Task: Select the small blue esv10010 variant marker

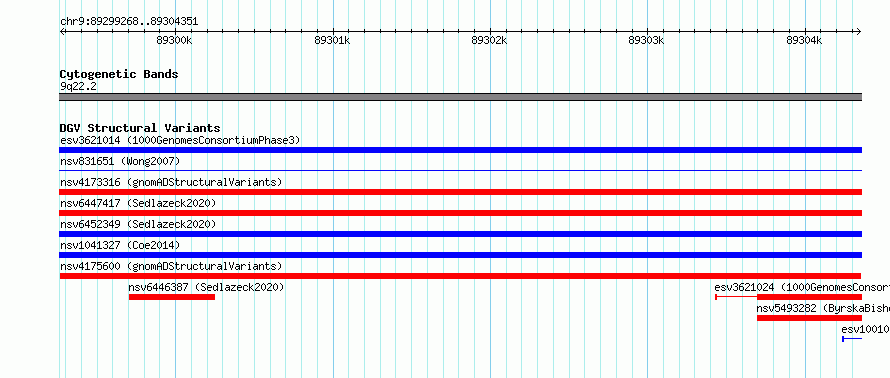Action: point(852,339)
